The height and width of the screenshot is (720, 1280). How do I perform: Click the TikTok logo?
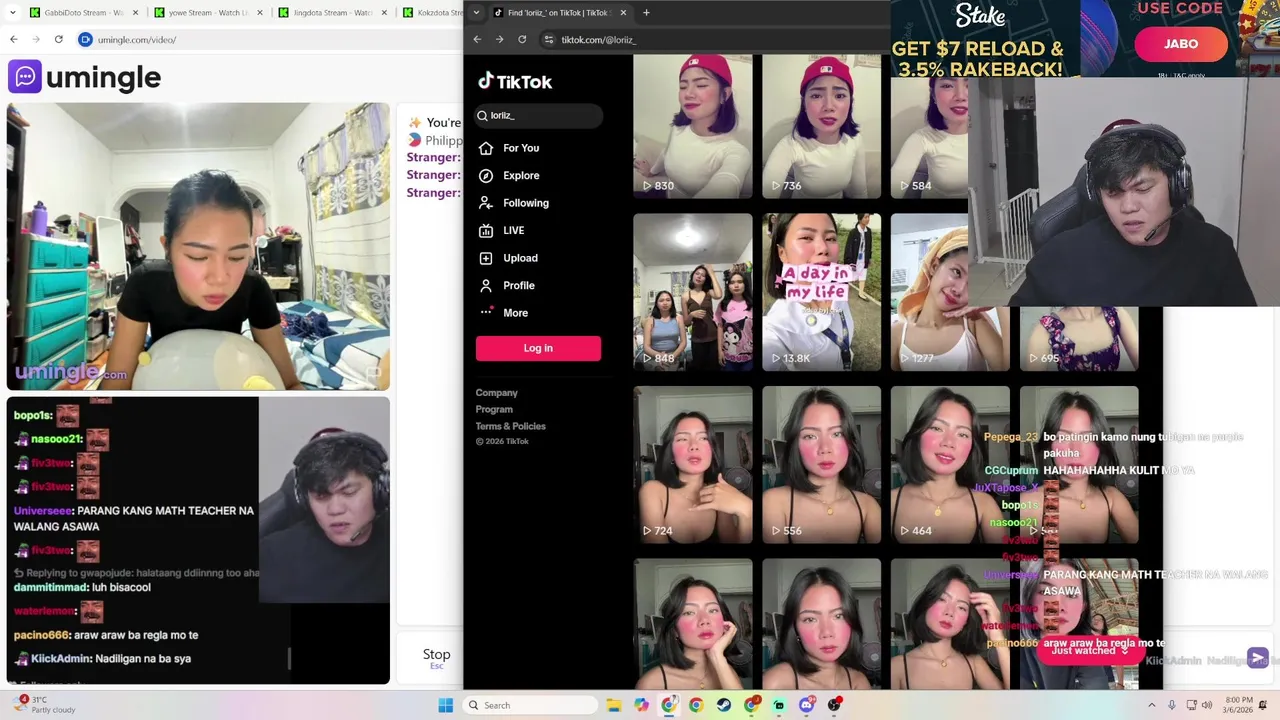515,82
